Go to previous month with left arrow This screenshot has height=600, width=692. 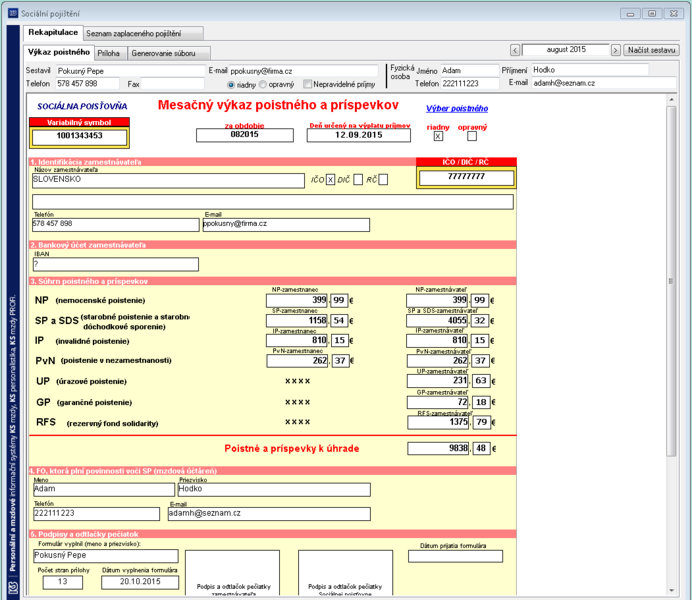[x=515, y=50]
